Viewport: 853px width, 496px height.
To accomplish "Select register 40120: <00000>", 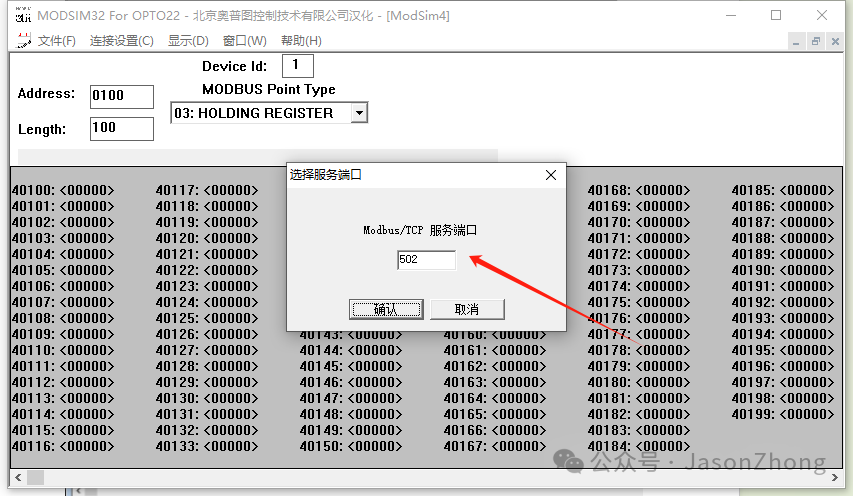I will (x=207, y=238).
